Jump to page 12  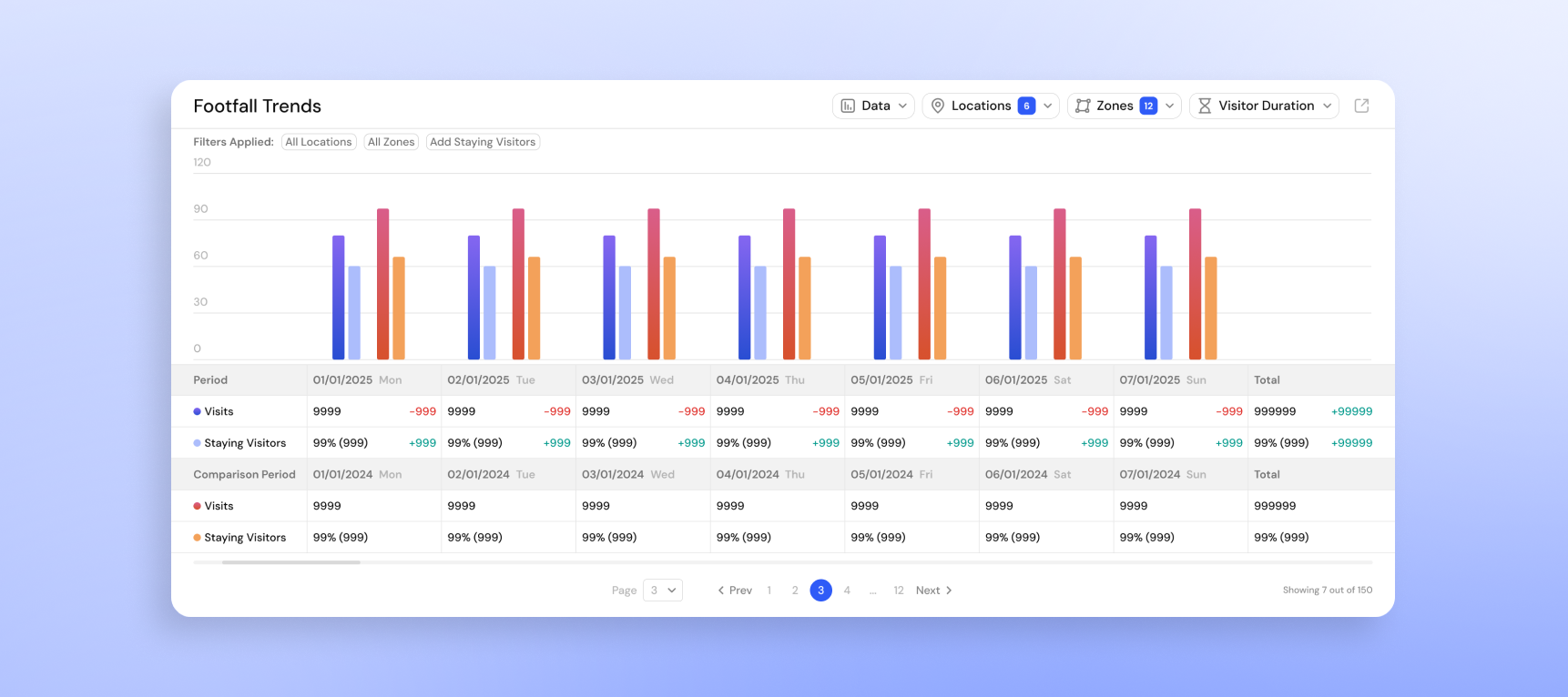click(x=899, y=591)
